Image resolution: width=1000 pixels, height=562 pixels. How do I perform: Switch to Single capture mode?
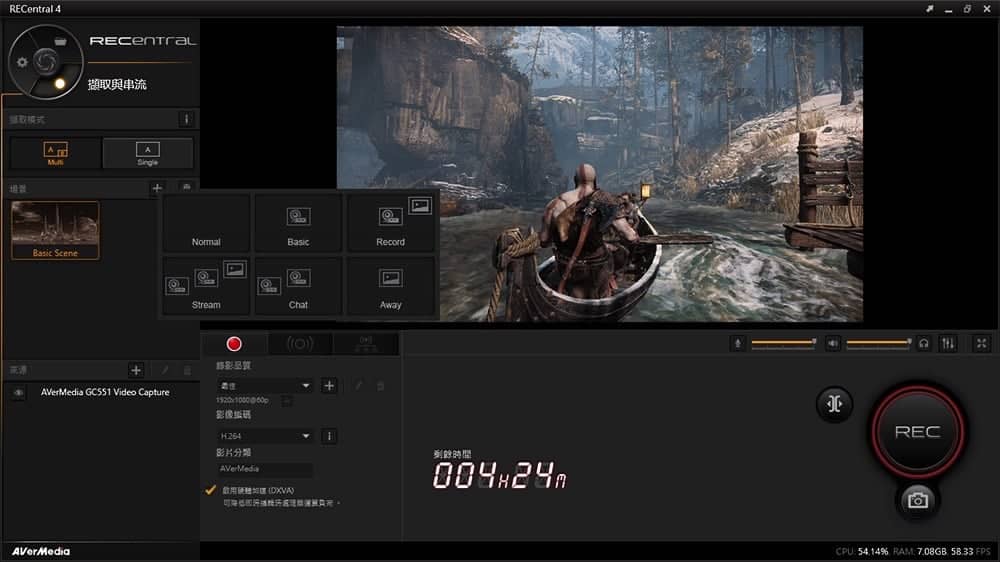(148, 153)
